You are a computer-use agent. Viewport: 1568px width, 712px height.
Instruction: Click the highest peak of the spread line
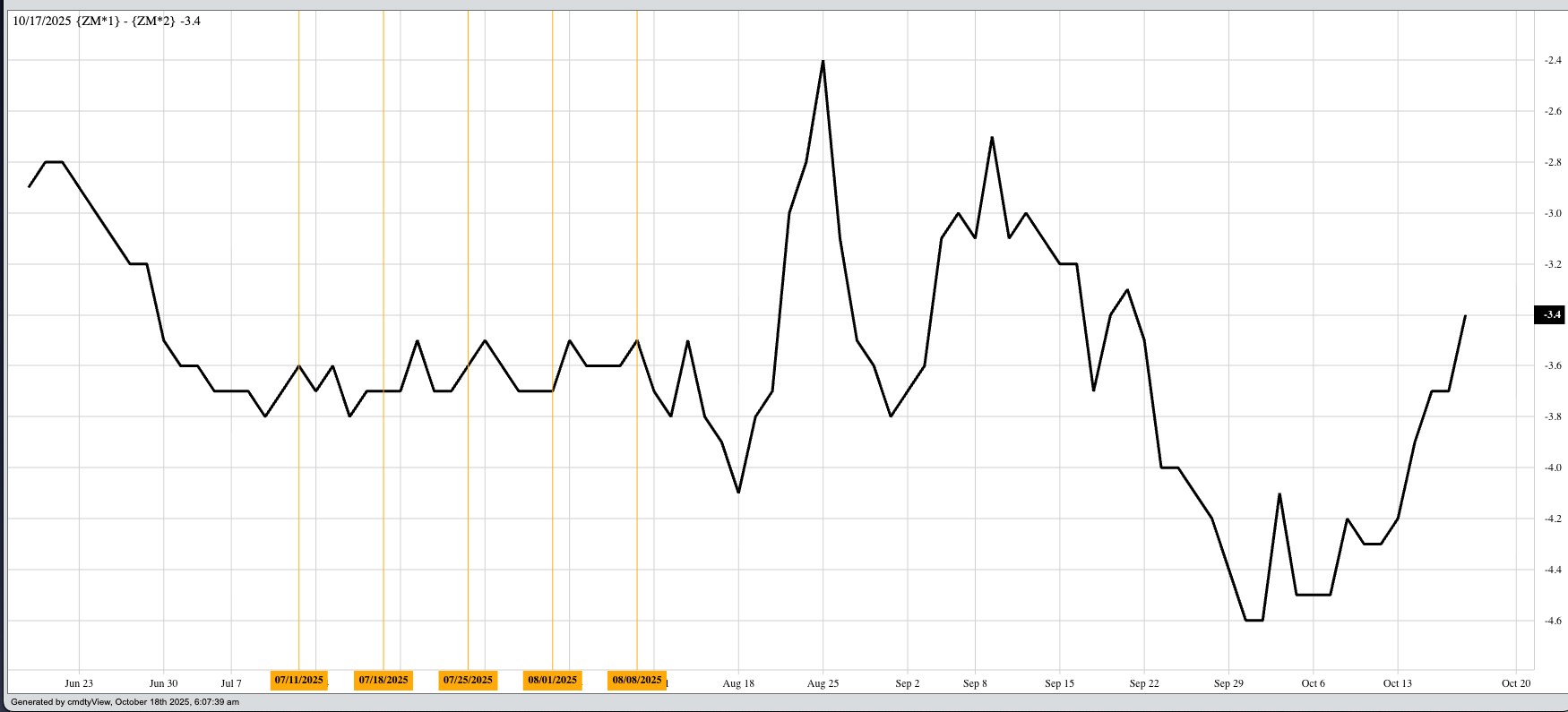click(823, 61)
